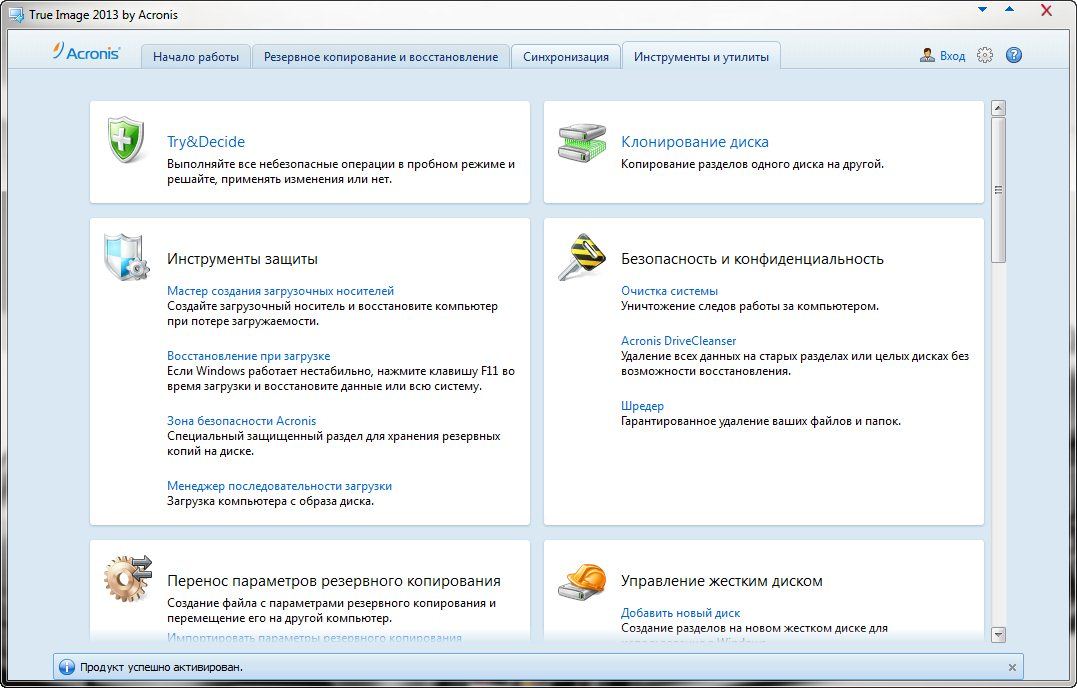
Task: Click the hard disk management helmet icon
Action: (581, 579)
